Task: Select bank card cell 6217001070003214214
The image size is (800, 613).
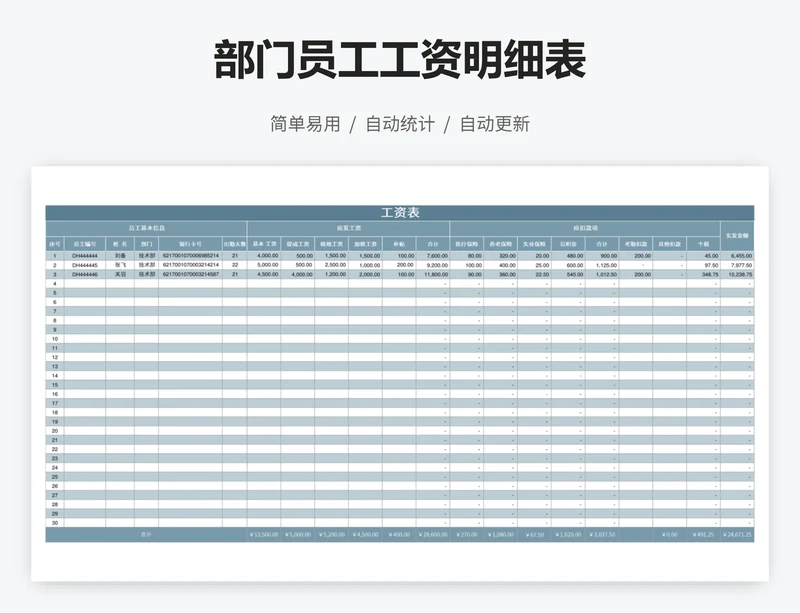Action: [x=190, y=265]
